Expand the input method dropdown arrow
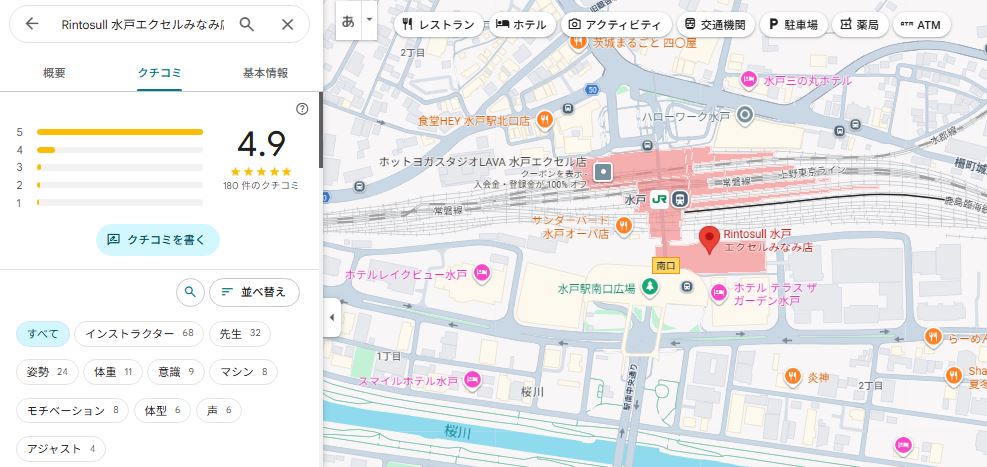 369,19
